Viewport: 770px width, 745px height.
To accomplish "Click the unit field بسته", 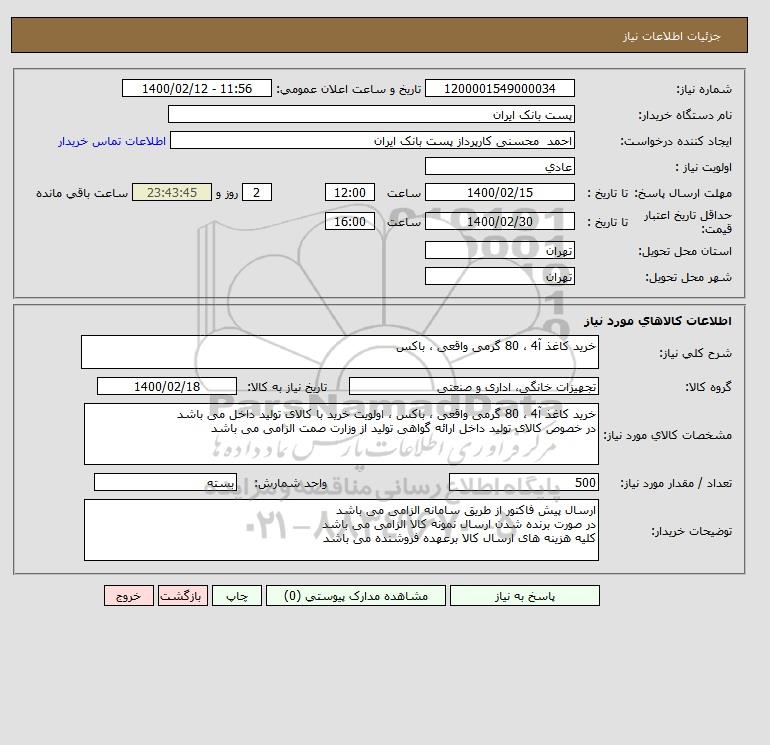I will click(x=165, y=482).
